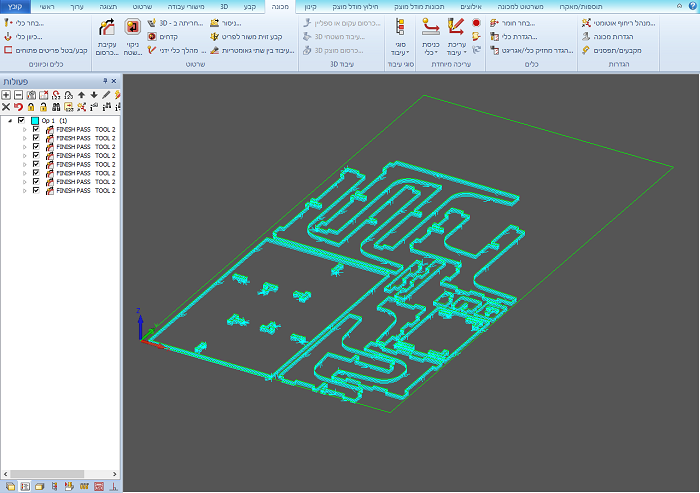Image resolution: width=700 pixels, height=493 pixels.
Task: Uncheck the Op 1 operation checkbox
Action: coord(21,120)
